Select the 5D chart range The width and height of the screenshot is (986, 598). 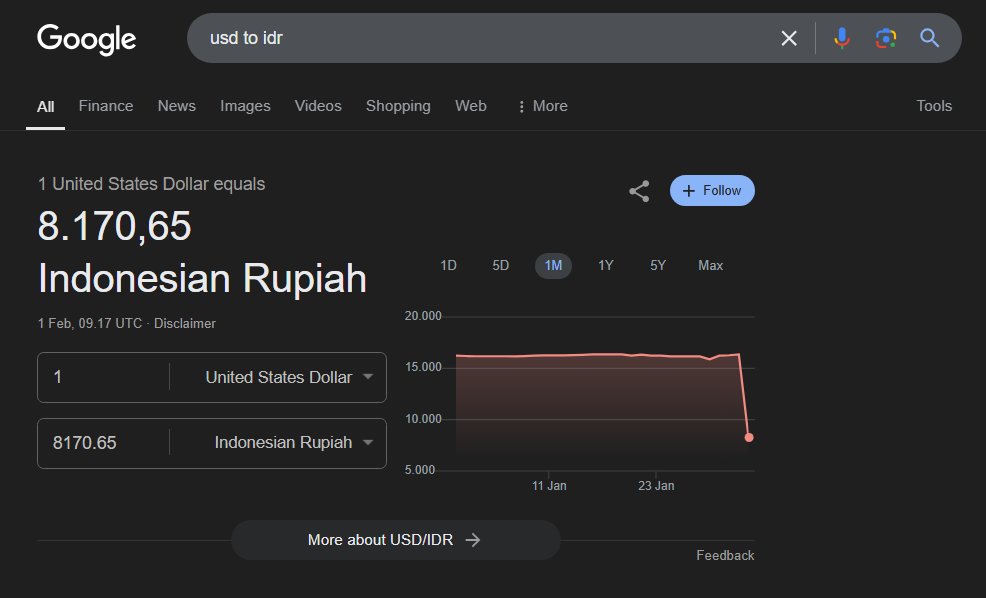pos(501,265)
